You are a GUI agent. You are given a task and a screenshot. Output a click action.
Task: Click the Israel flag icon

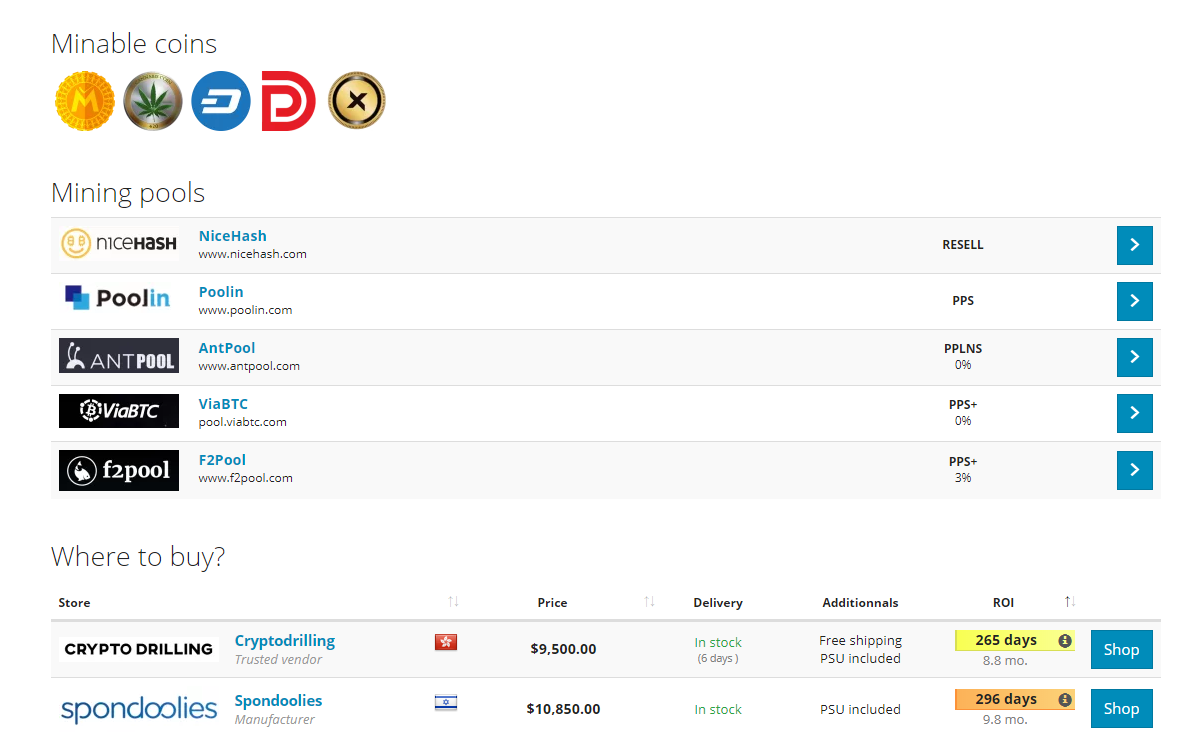(x=445, y=702)
